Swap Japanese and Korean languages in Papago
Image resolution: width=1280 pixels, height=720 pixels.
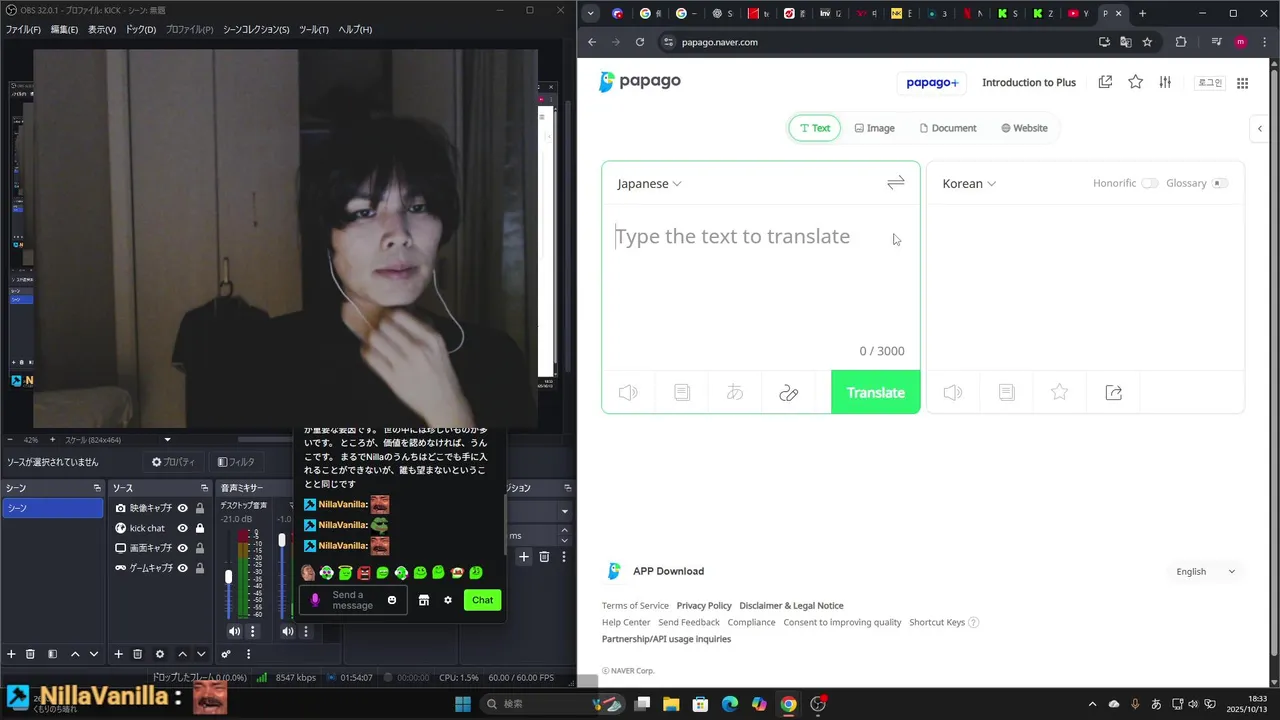tap(895, 183)
